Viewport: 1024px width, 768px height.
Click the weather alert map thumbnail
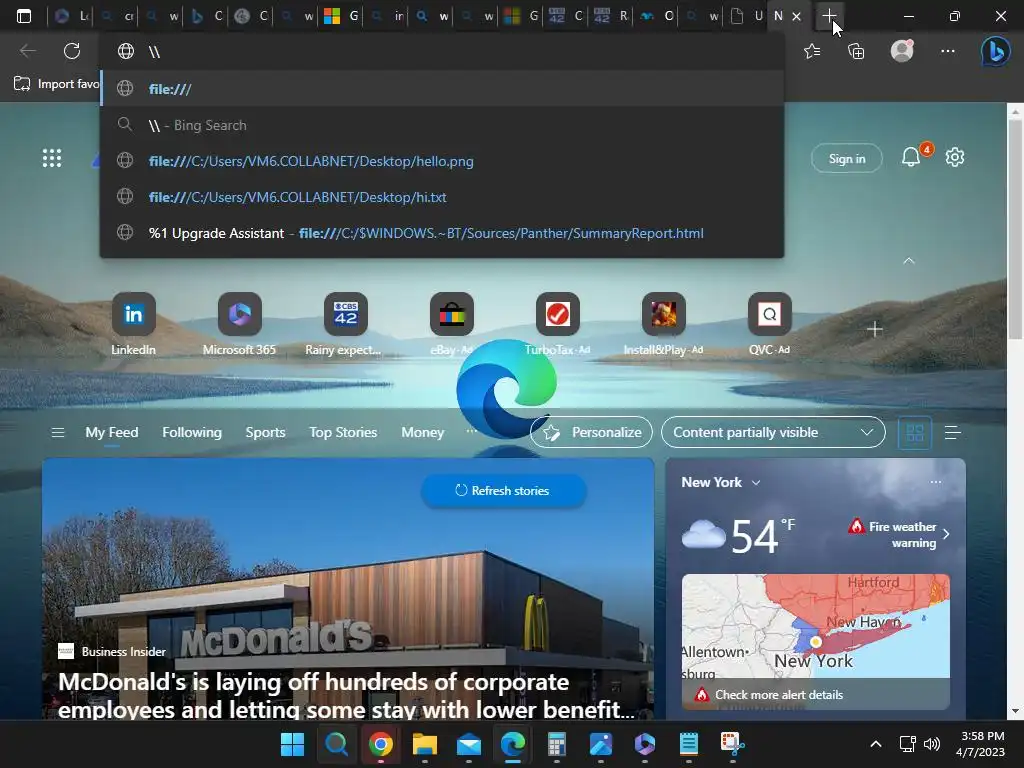(x=816, y=627)
